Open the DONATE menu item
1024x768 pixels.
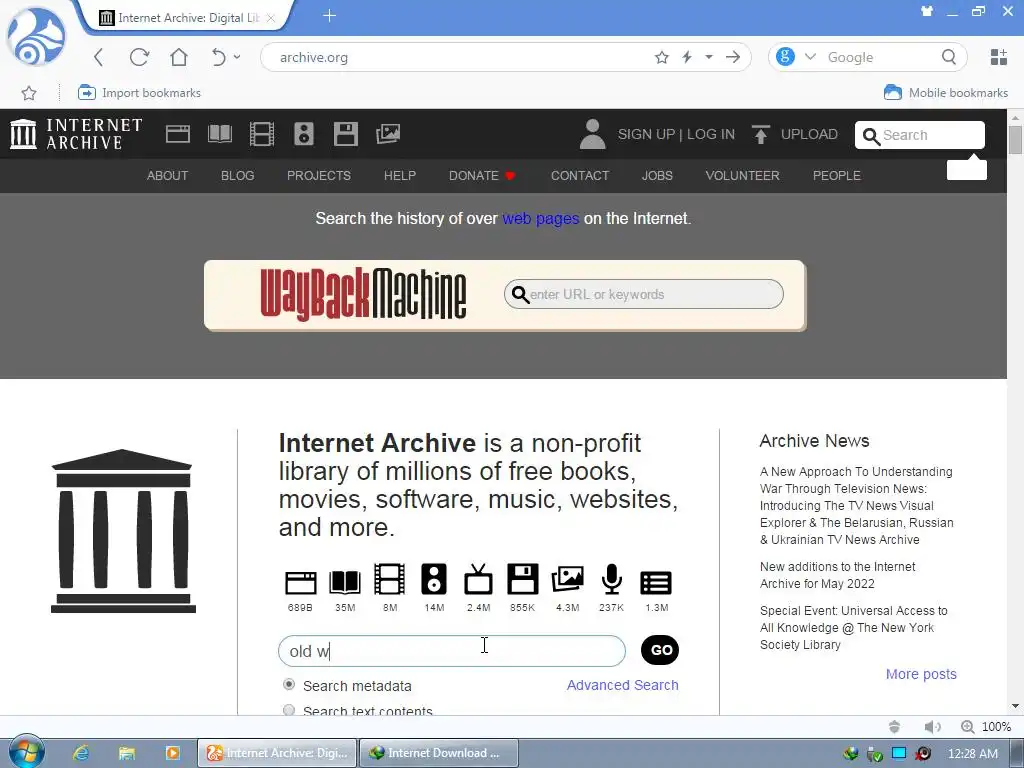(x=482, y=176)
